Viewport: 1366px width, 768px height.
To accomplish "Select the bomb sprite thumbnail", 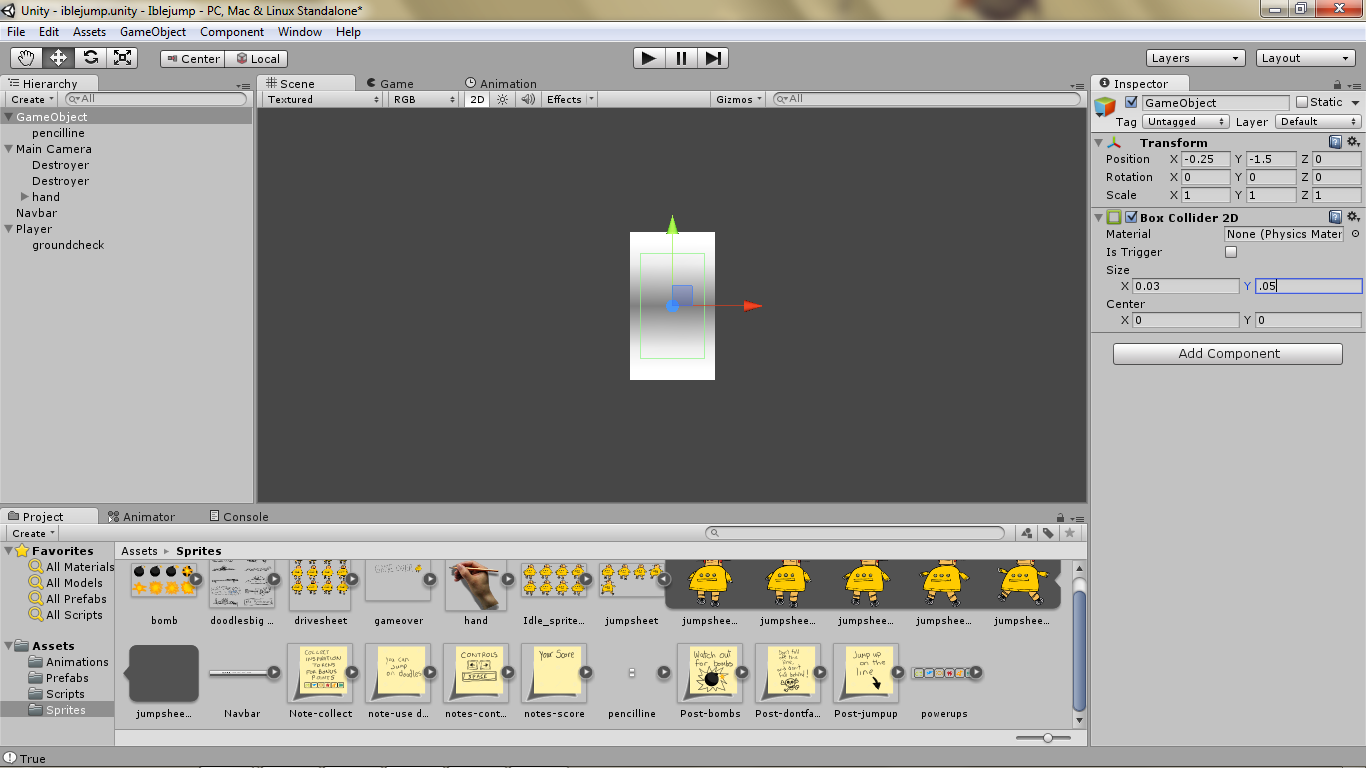I will [x=163, y=581].
